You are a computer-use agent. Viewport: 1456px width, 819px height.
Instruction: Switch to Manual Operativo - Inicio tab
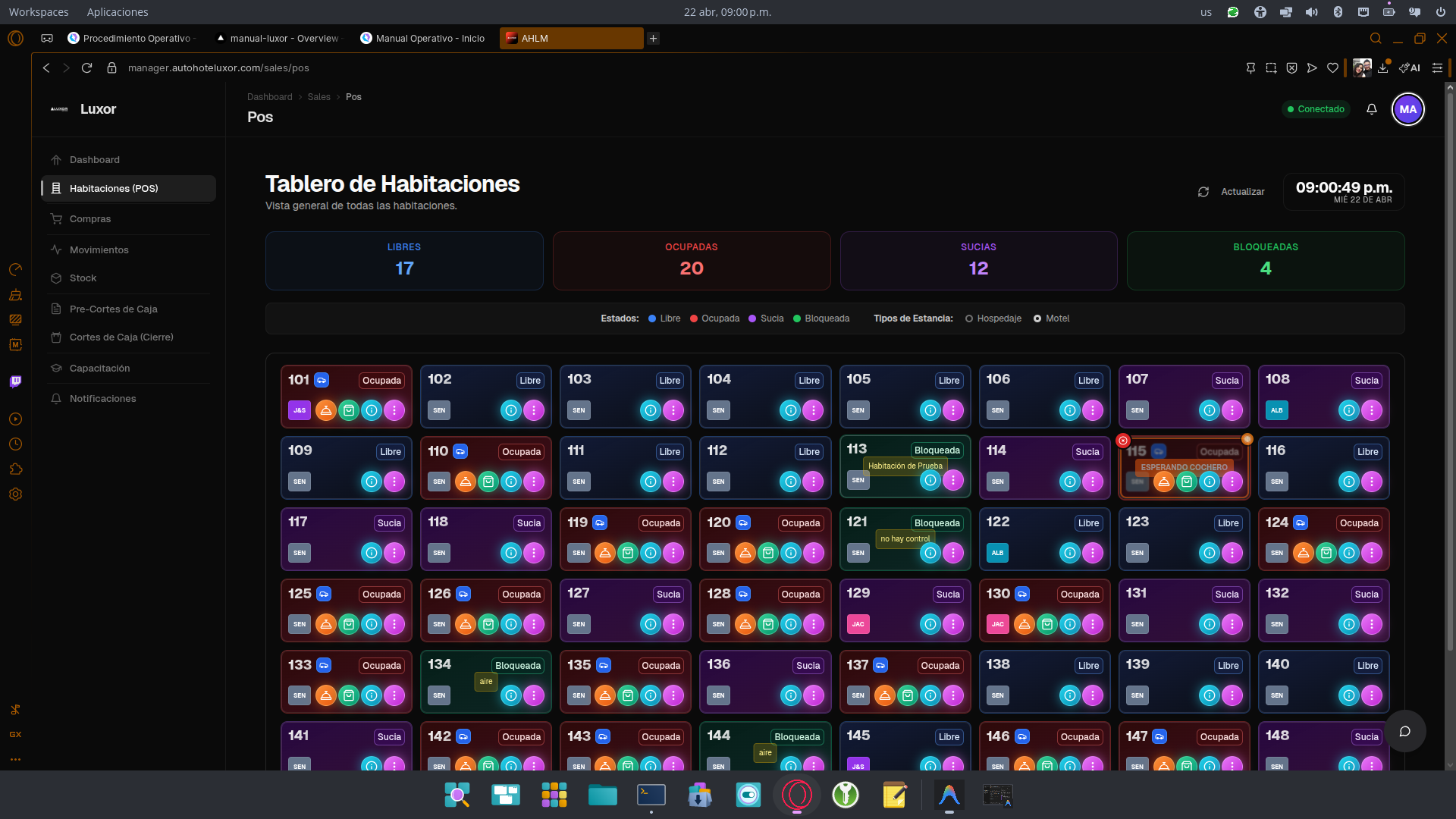(x=425, y=38)
